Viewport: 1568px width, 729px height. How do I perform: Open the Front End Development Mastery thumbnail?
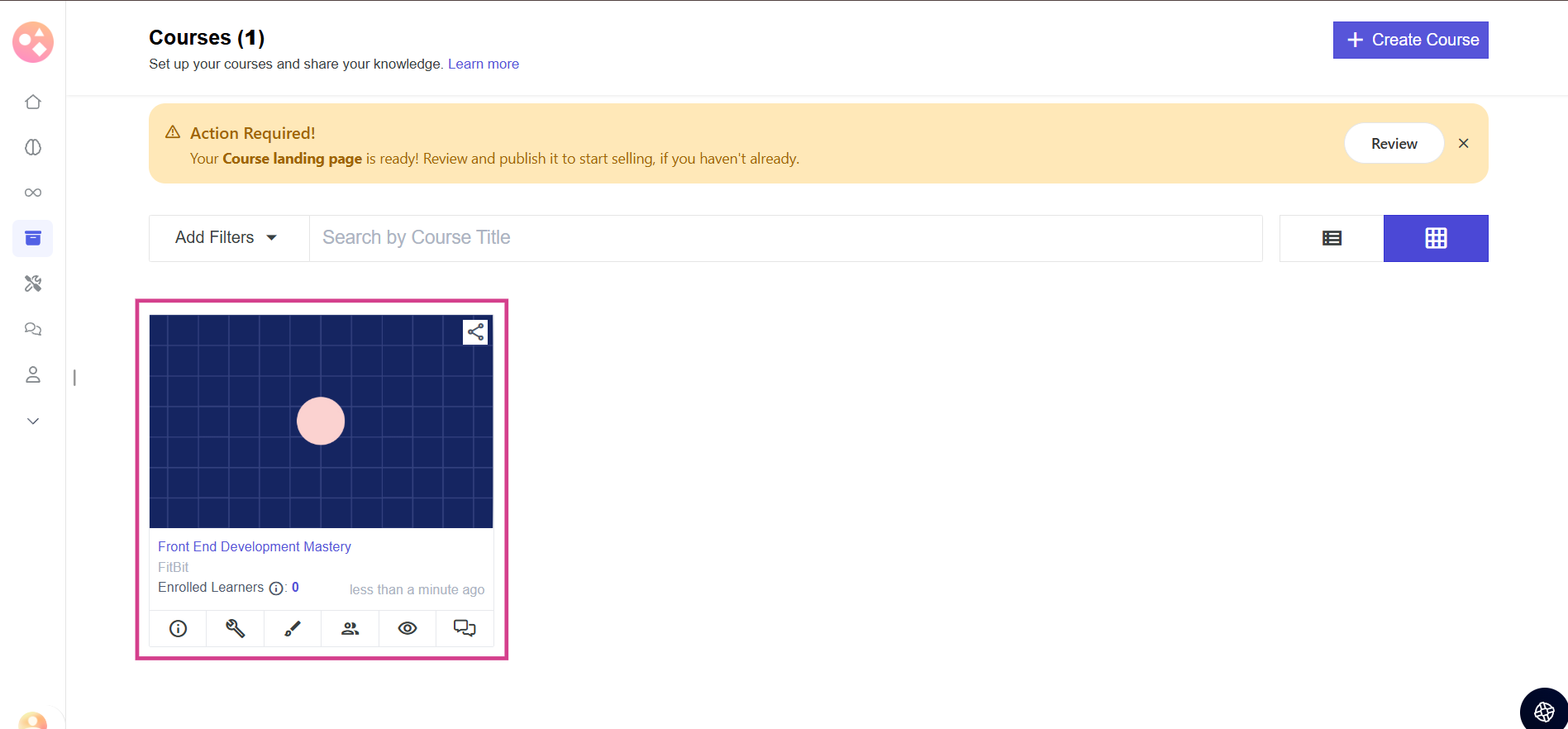coord(321,422)
